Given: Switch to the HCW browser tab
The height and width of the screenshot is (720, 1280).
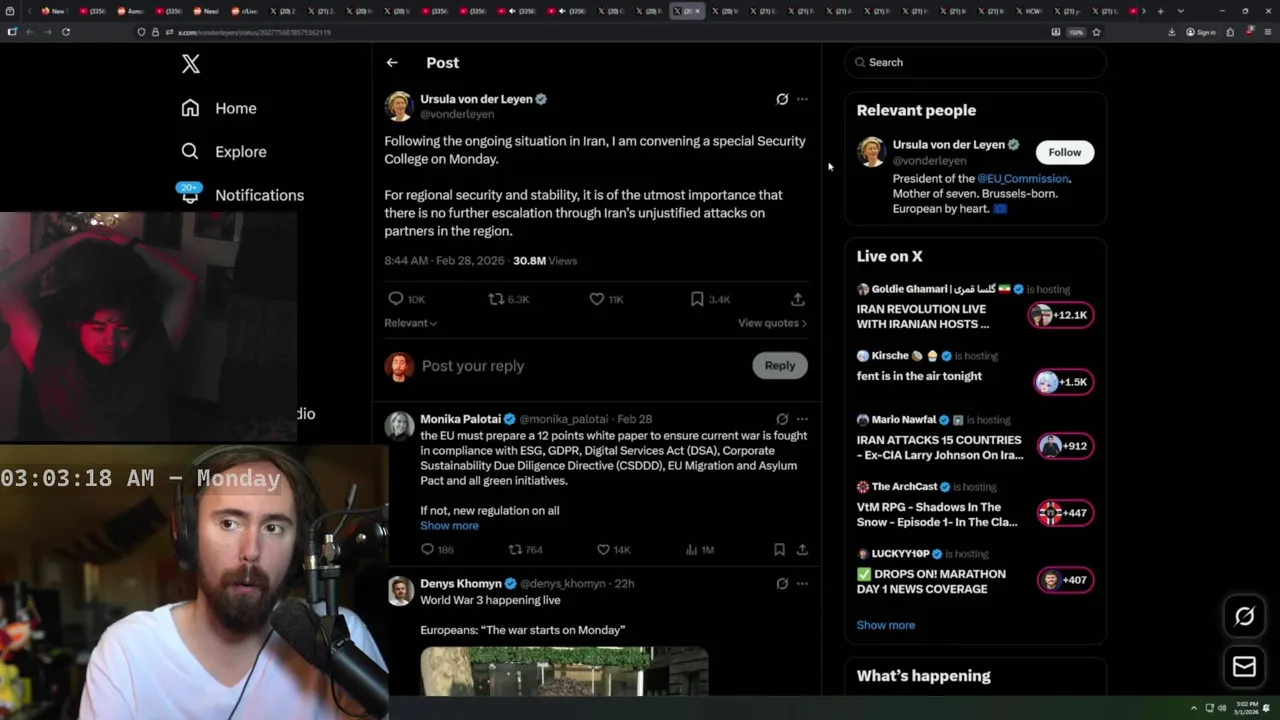Looking at the screenshot, I should [1030, 11].
